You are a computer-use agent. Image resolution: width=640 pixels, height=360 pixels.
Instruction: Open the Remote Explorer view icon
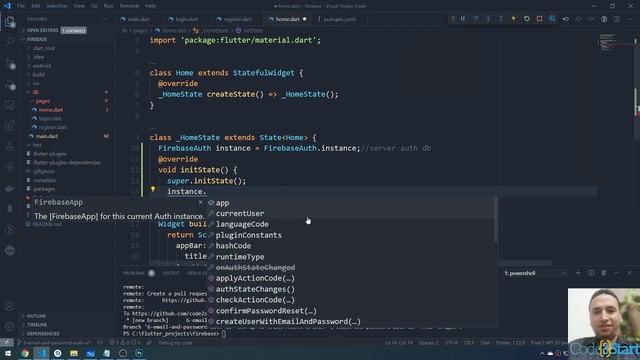[x=10, y=105]
